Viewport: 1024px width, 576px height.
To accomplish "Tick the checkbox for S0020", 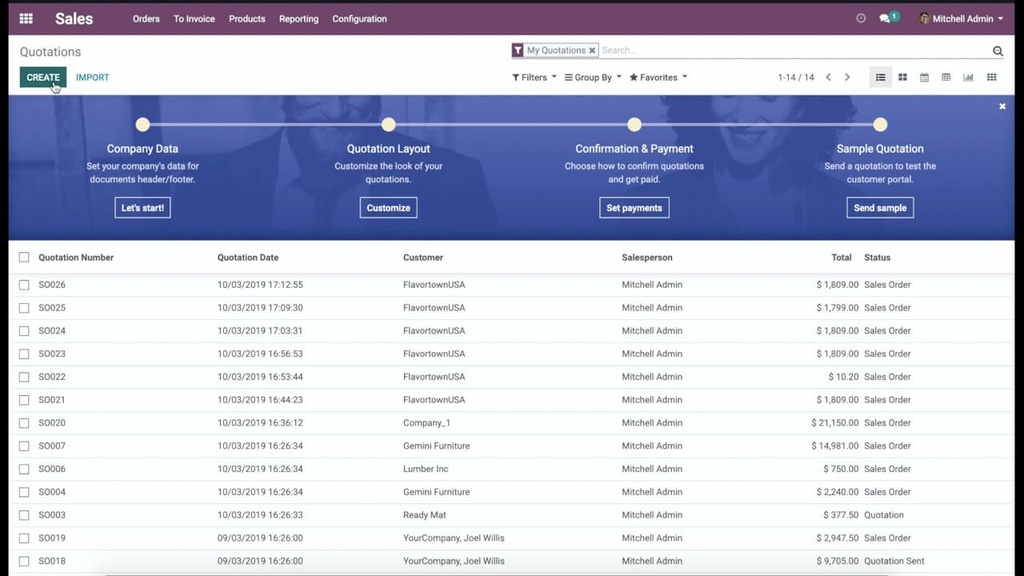I will (24, 423).
